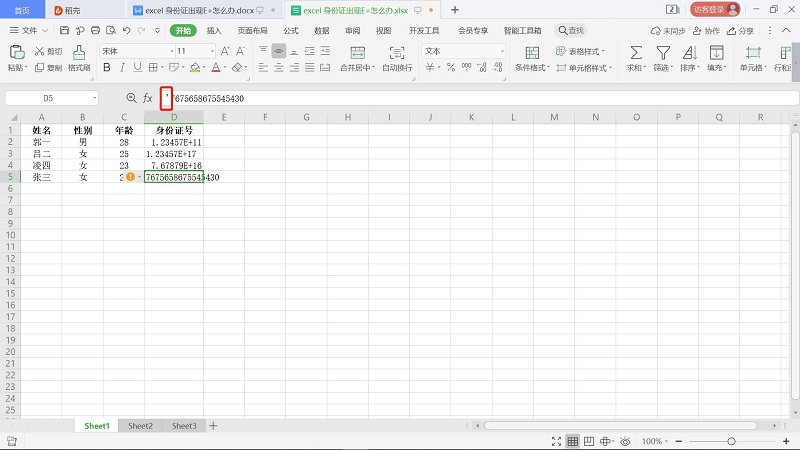Image resolution: width=800 pixels, height=450 pixels.
Task: Click the zoom slider handle in status bar
Action: (x=731, y=441)
